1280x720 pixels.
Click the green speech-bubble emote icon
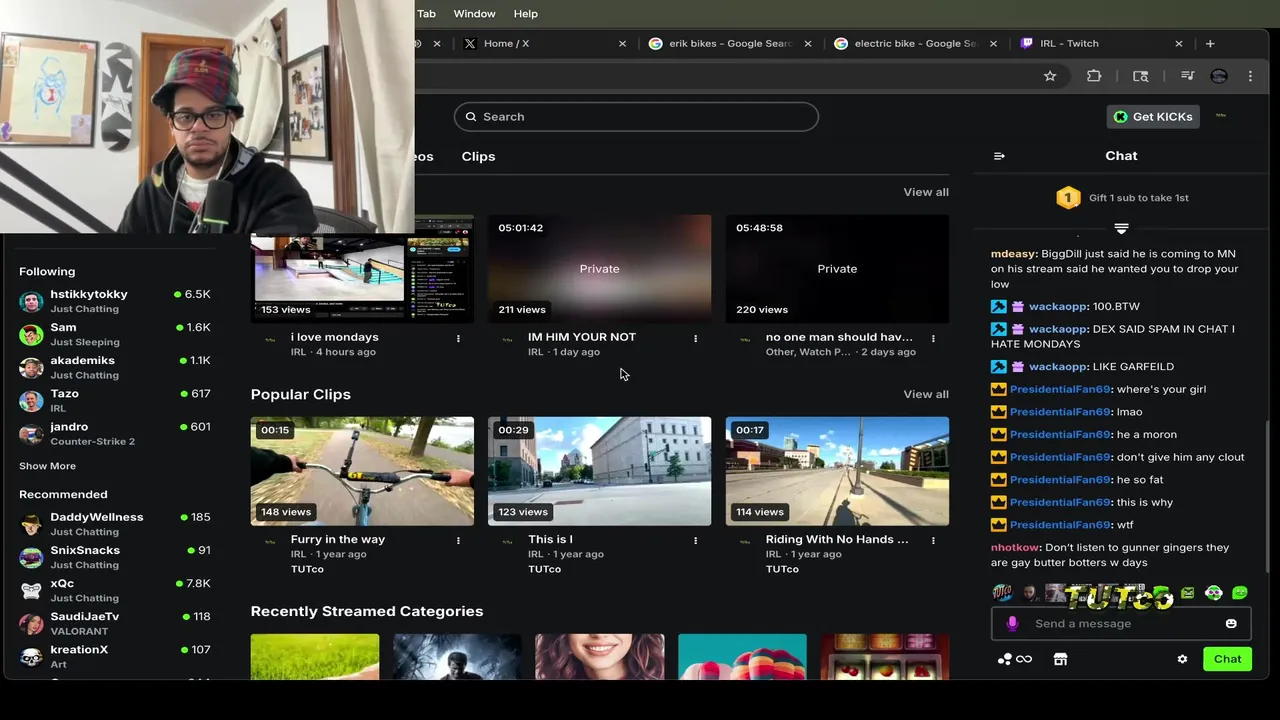(x=1240, y=593)
